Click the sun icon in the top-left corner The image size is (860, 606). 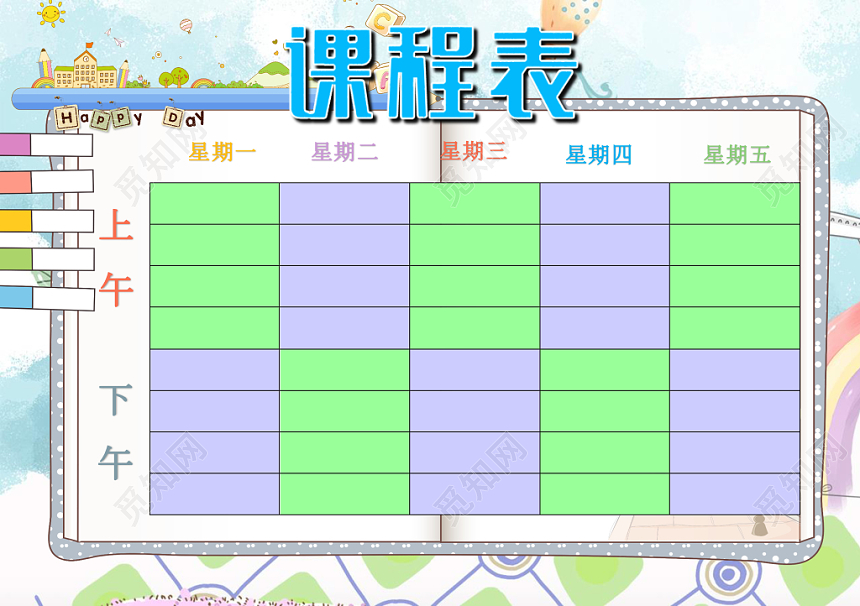tap(49, 12)
